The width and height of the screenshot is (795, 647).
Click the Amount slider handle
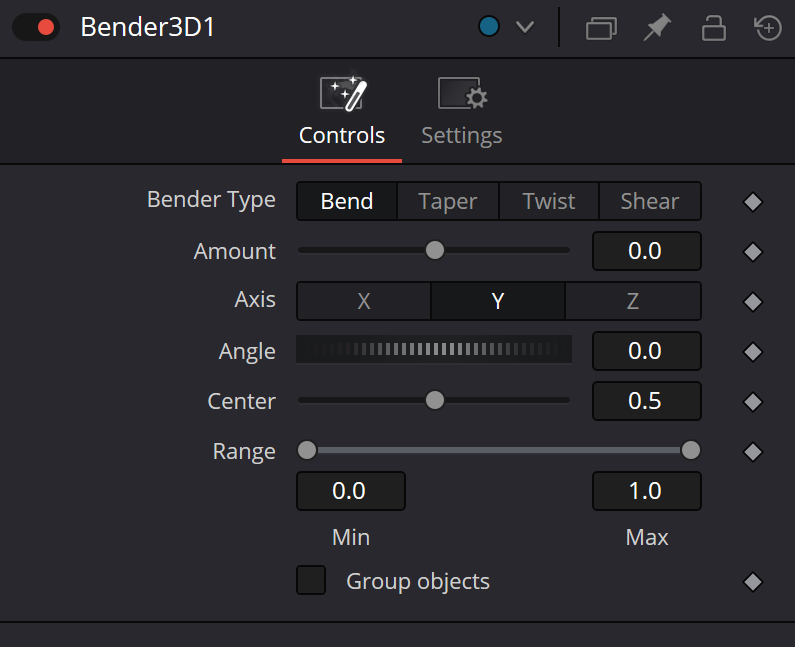coord(435,250)
